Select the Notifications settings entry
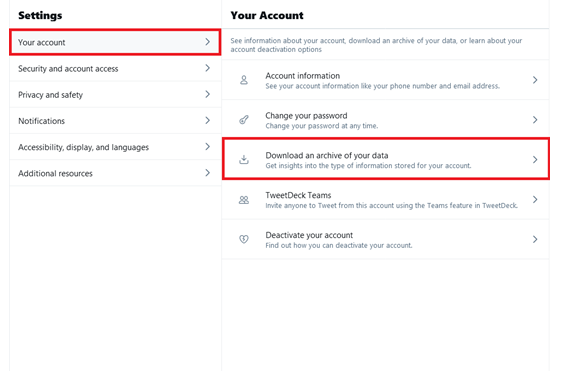This screenshot has height=371, width=576. click(115, 120)
